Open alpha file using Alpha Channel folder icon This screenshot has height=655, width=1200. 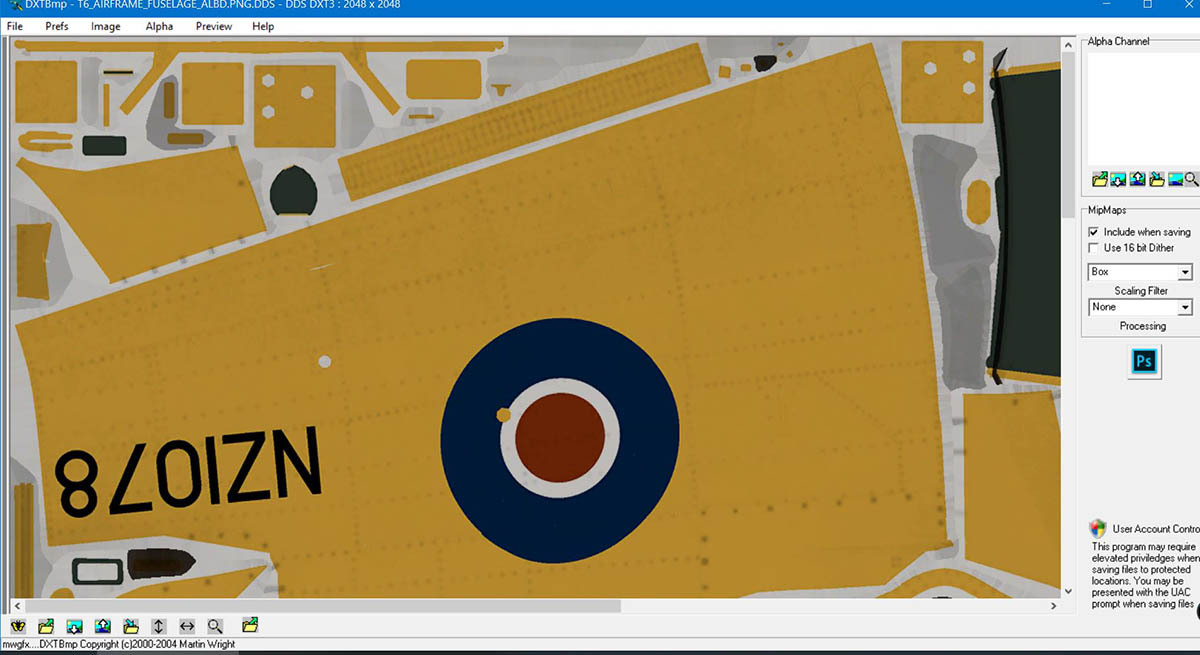[x=1100, y=179]
